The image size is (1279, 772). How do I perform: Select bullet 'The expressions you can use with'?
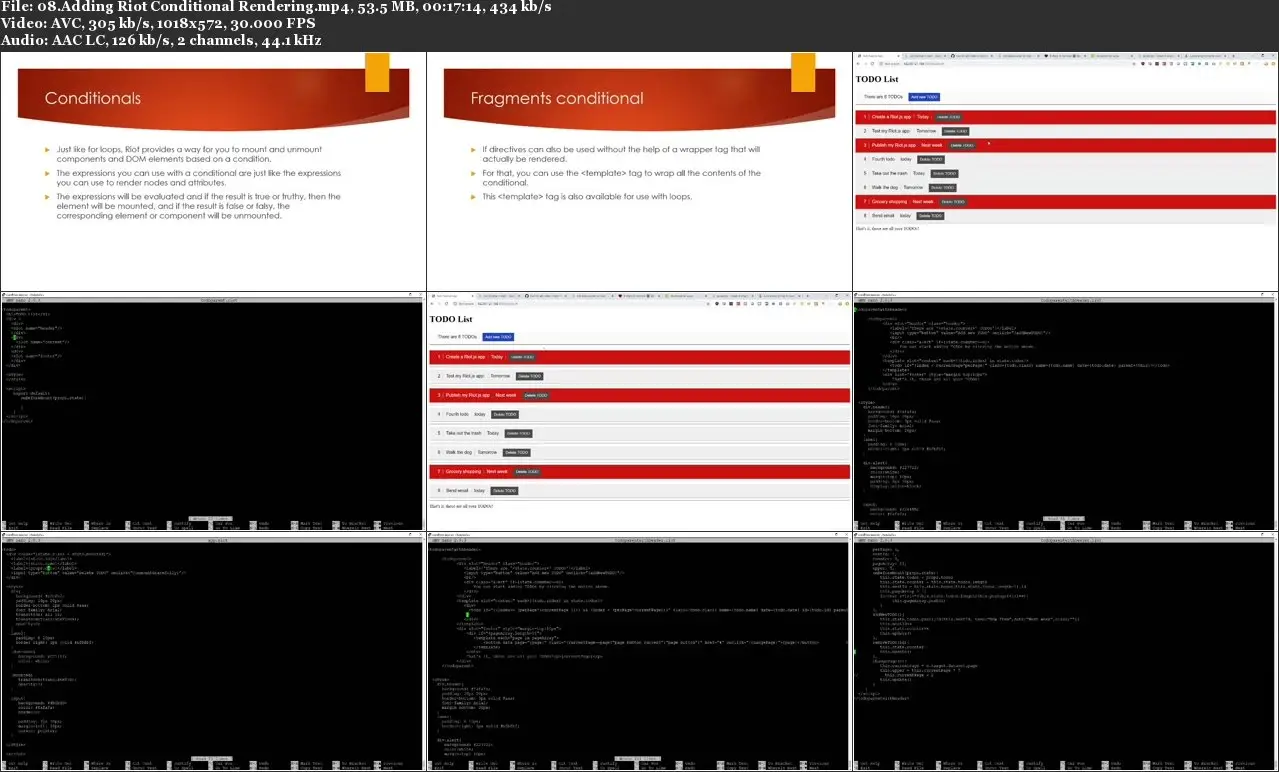tap(199, 178)
